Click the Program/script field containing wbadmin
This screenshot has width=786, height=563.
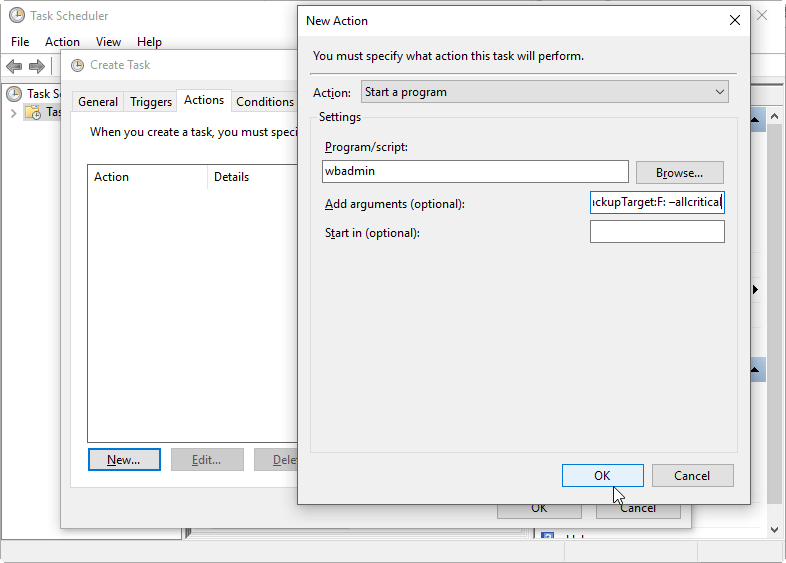[x=475, y=171]
